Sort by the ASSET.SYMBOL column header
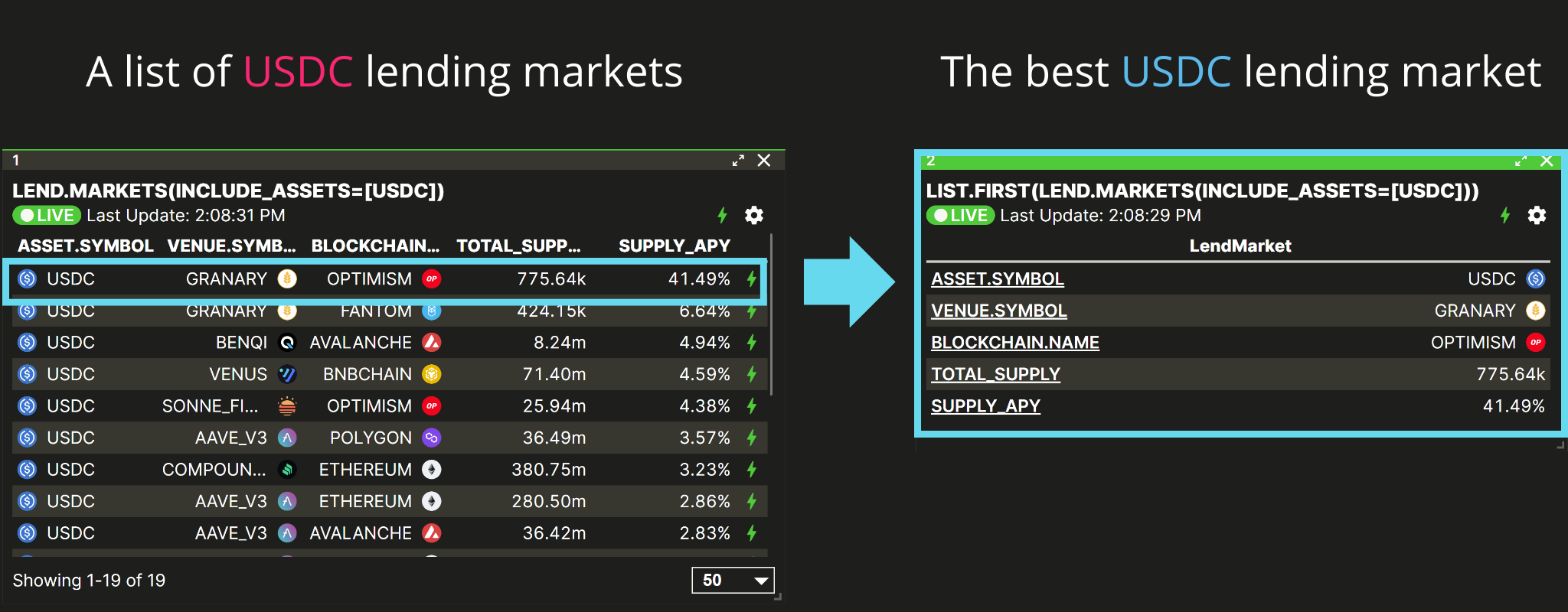Screen dimensions: 1568x612 tap(86, 246)
